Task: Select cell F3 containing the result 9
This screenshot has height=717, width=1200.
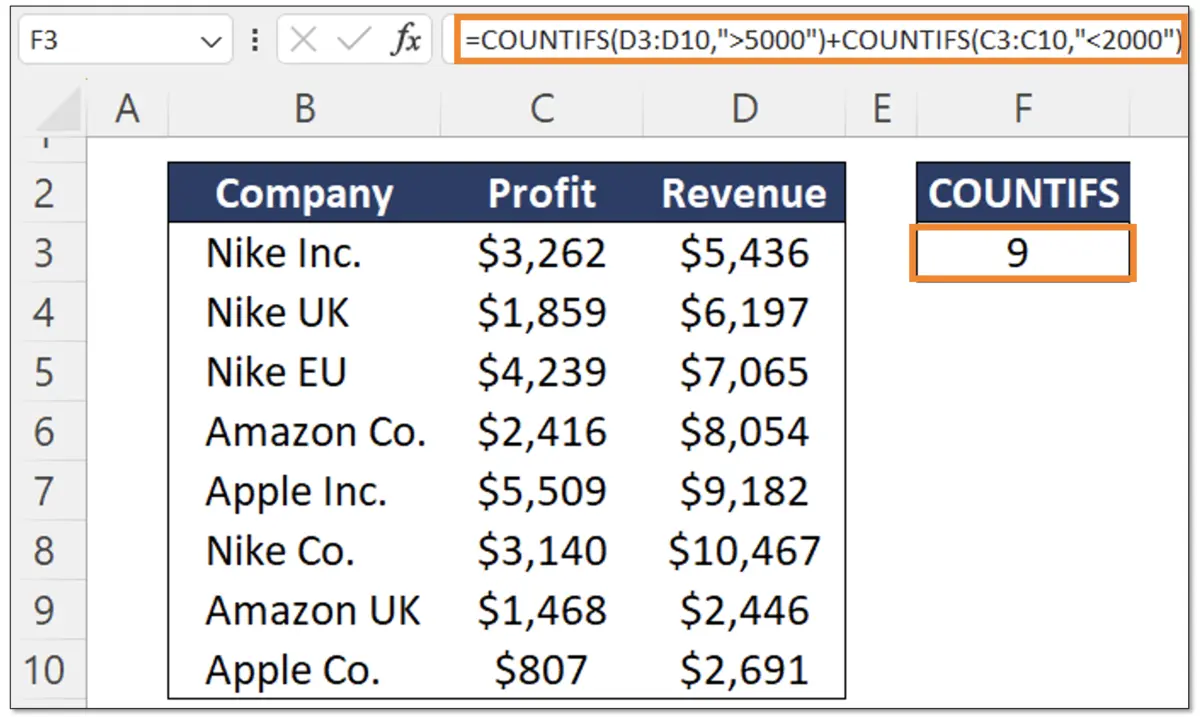Action: pos(1022,252)
